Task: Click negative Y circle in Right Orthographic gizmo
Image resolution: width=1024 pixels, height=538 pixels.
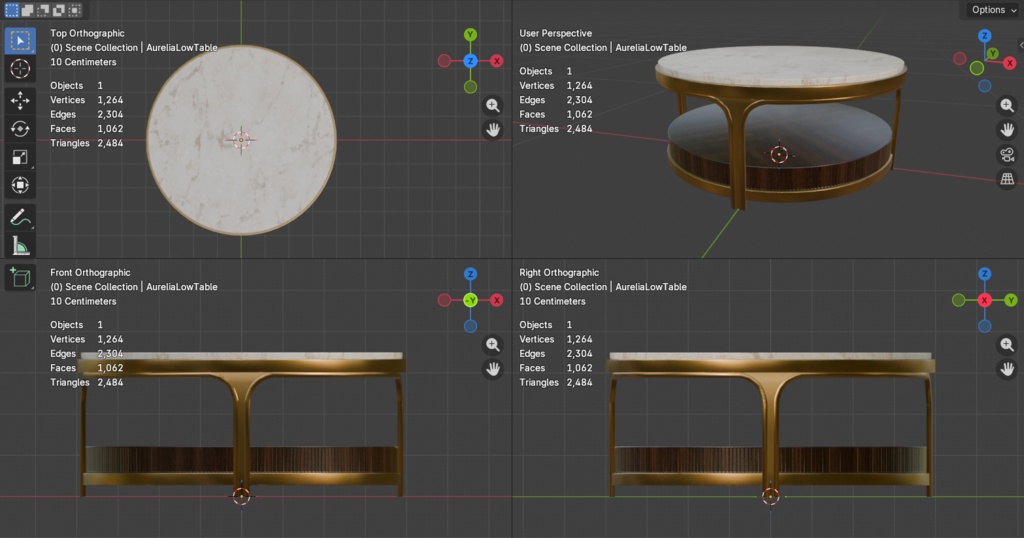Action: click(x=959, y=300)
